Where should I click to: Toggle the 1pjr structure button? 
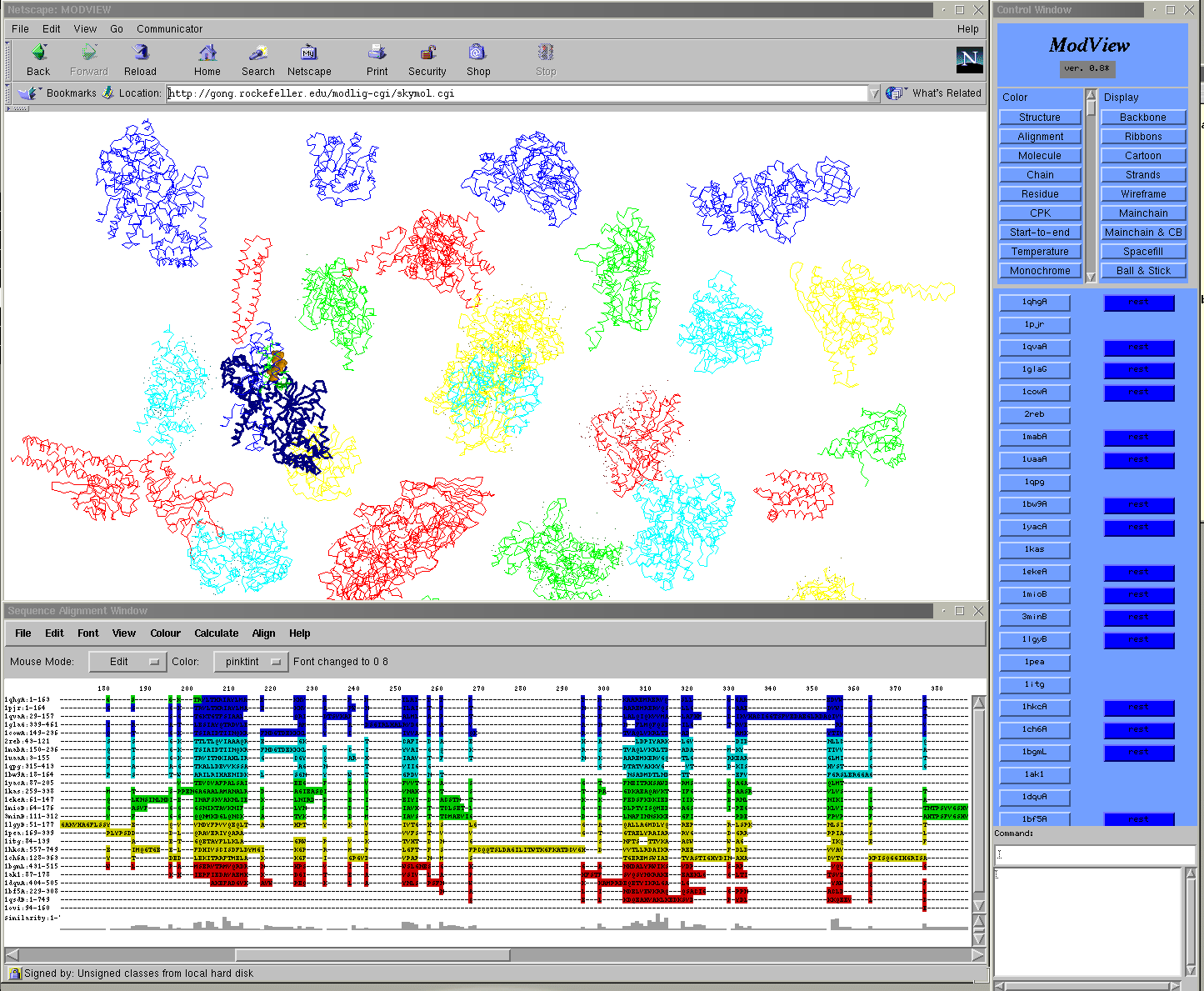coord(1034,324)
